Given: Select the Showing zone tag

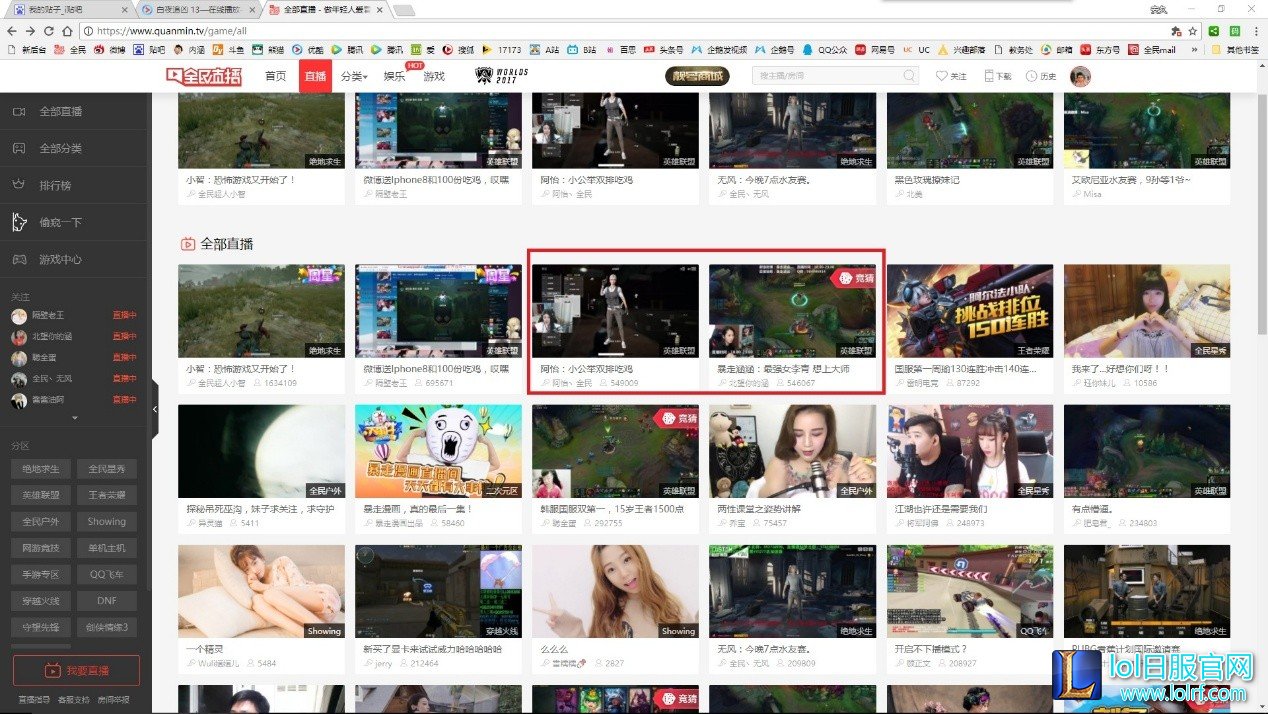Looking at the screenshot, I should pyautogui.click(x=106, y=521).
